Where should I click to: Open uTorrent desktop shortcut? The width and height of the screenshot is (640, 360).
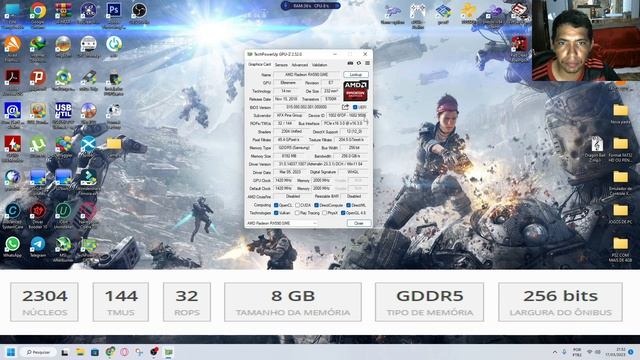[38, 144]
